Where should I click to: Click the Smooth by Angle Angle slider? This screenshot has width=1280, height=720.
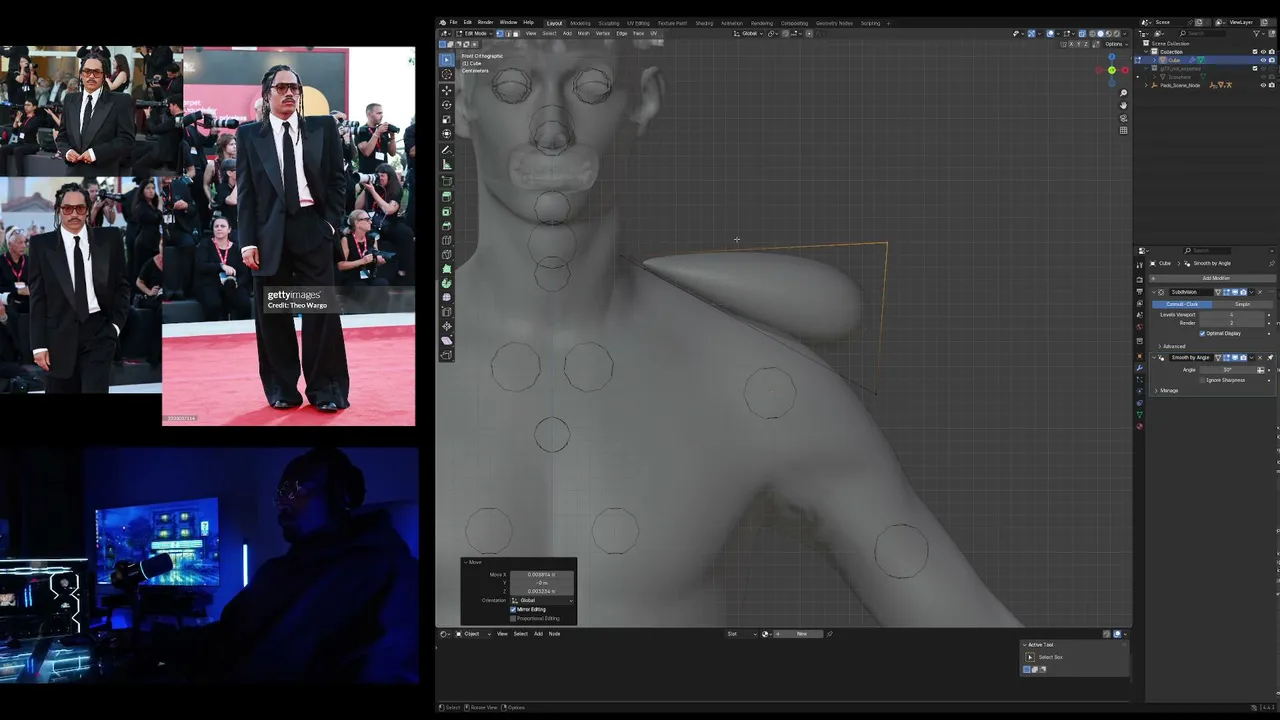coord(1227,370)
